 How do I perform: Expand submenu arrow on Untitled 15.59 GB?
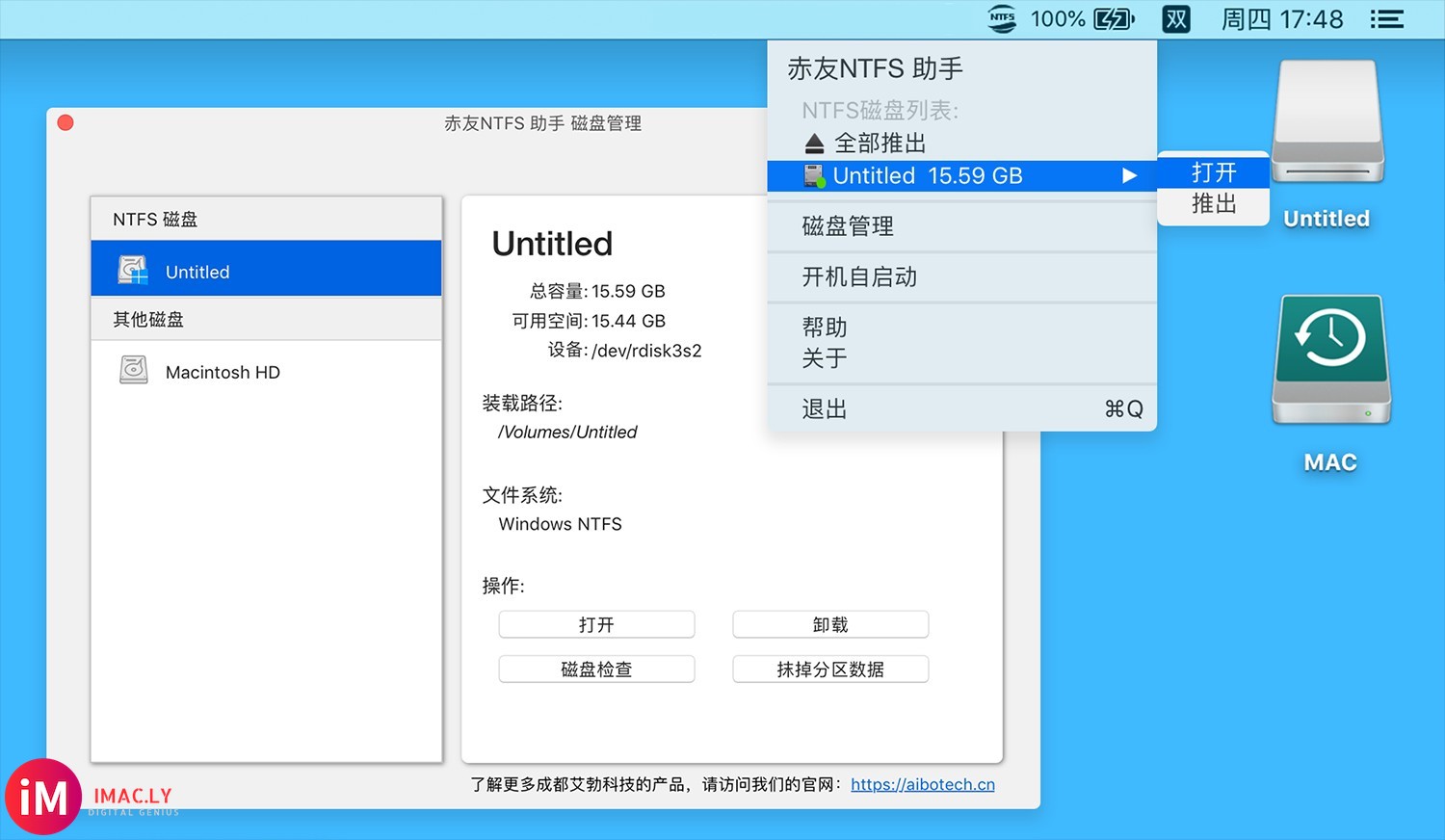tap(1130, 175)
